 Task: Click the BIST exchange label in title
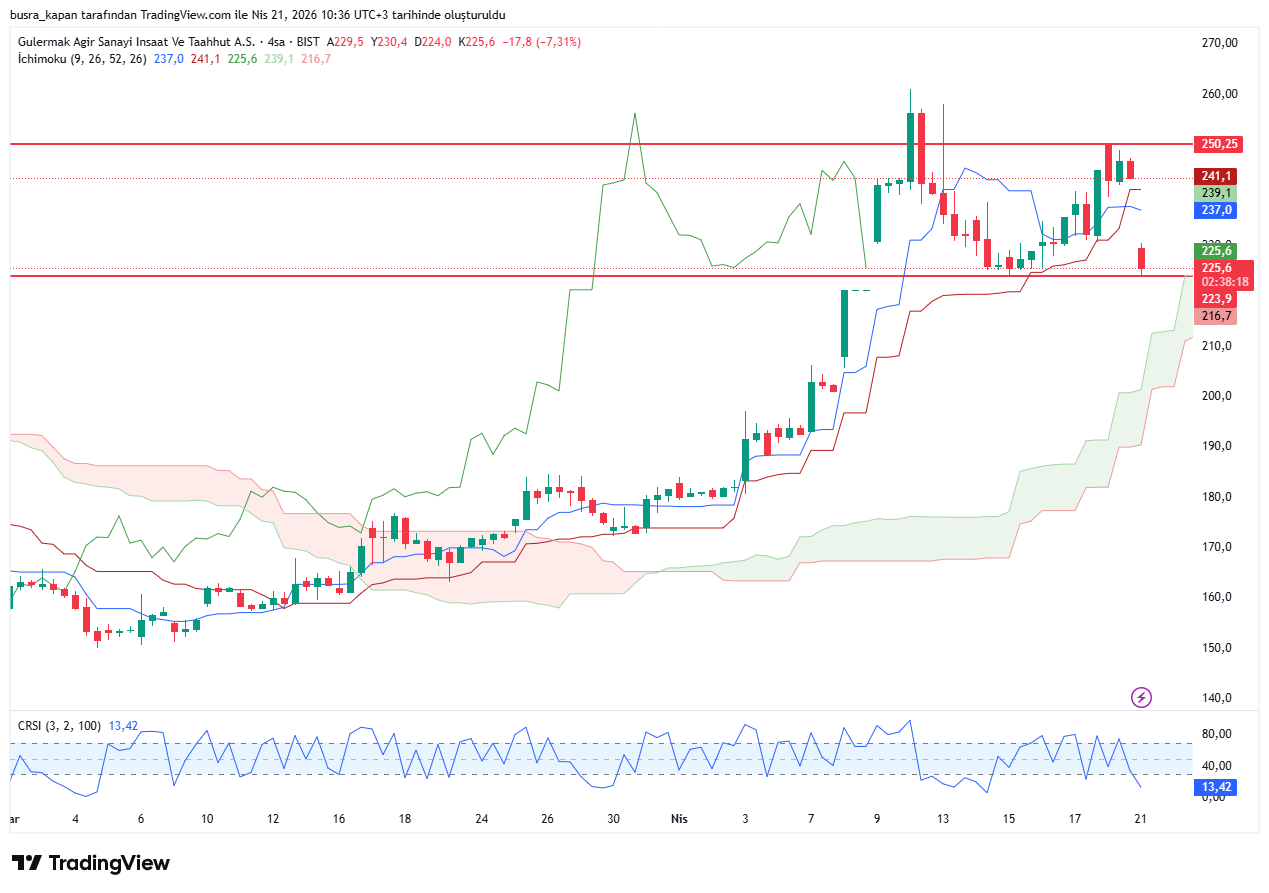(x=308, y=42)
